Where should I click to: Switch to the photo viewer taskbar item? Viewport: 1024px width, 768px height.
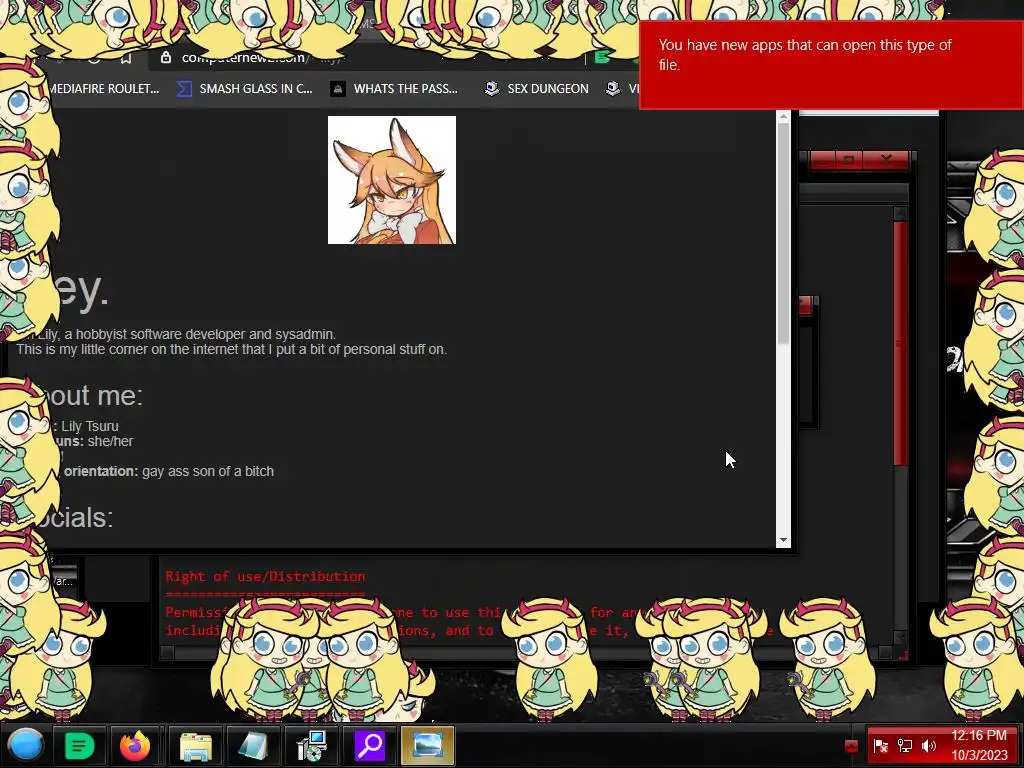427,746
